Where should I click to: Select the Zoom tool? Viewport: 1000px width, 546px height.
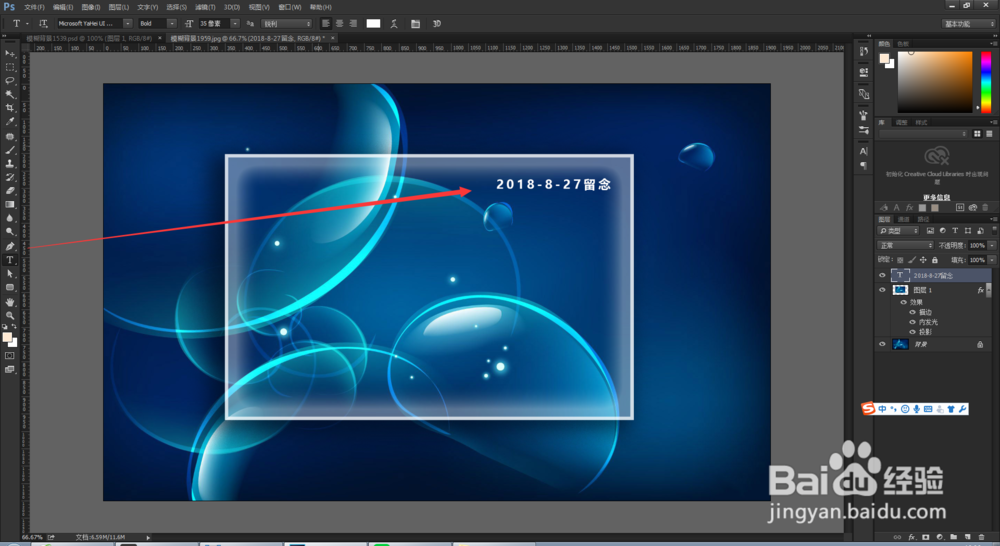click(10, 315)
